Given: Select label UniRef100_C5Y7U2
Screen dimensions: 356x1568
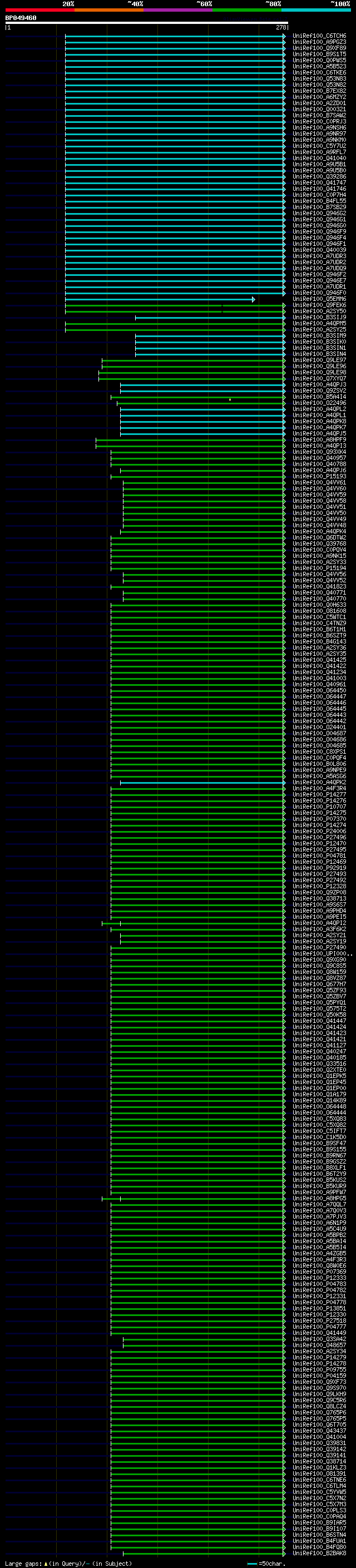Looking at the screenshot, I should pos(319,146).
